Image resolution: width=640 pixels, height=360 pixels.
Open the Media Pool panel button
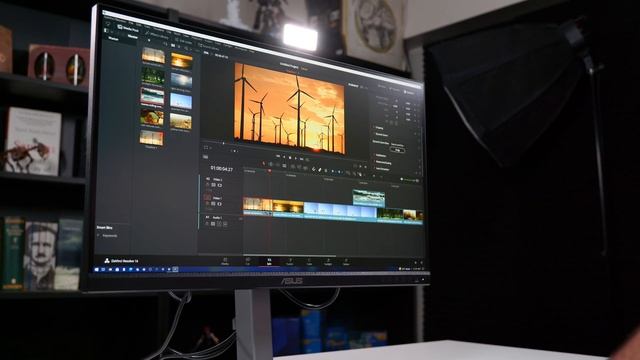click(128, 29)
